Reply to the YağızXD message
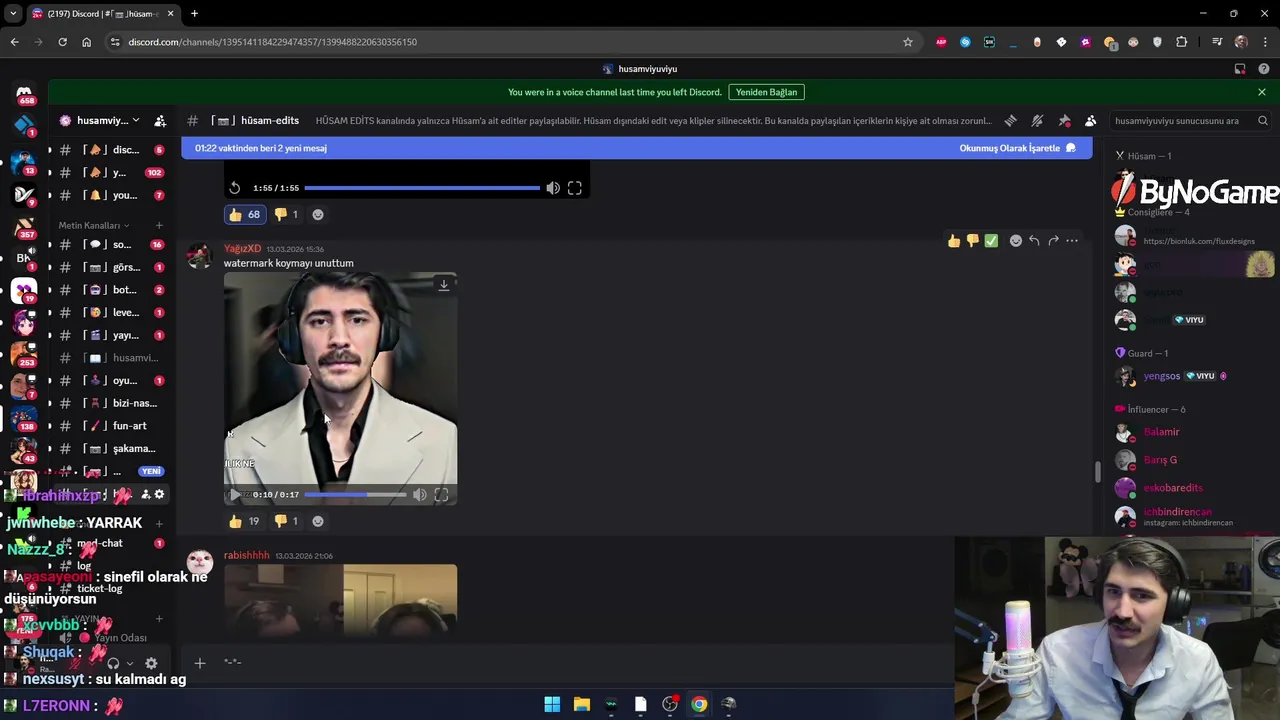The height and width of the screenshot is (720, 1280). (1034, 241)
